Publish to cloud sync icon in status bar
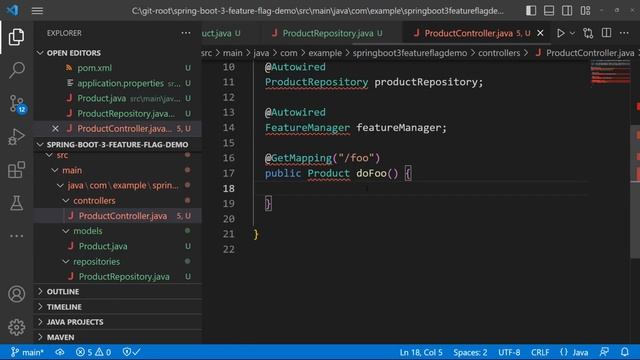Viewport: 640px width, 360px height. click(60, 352)
